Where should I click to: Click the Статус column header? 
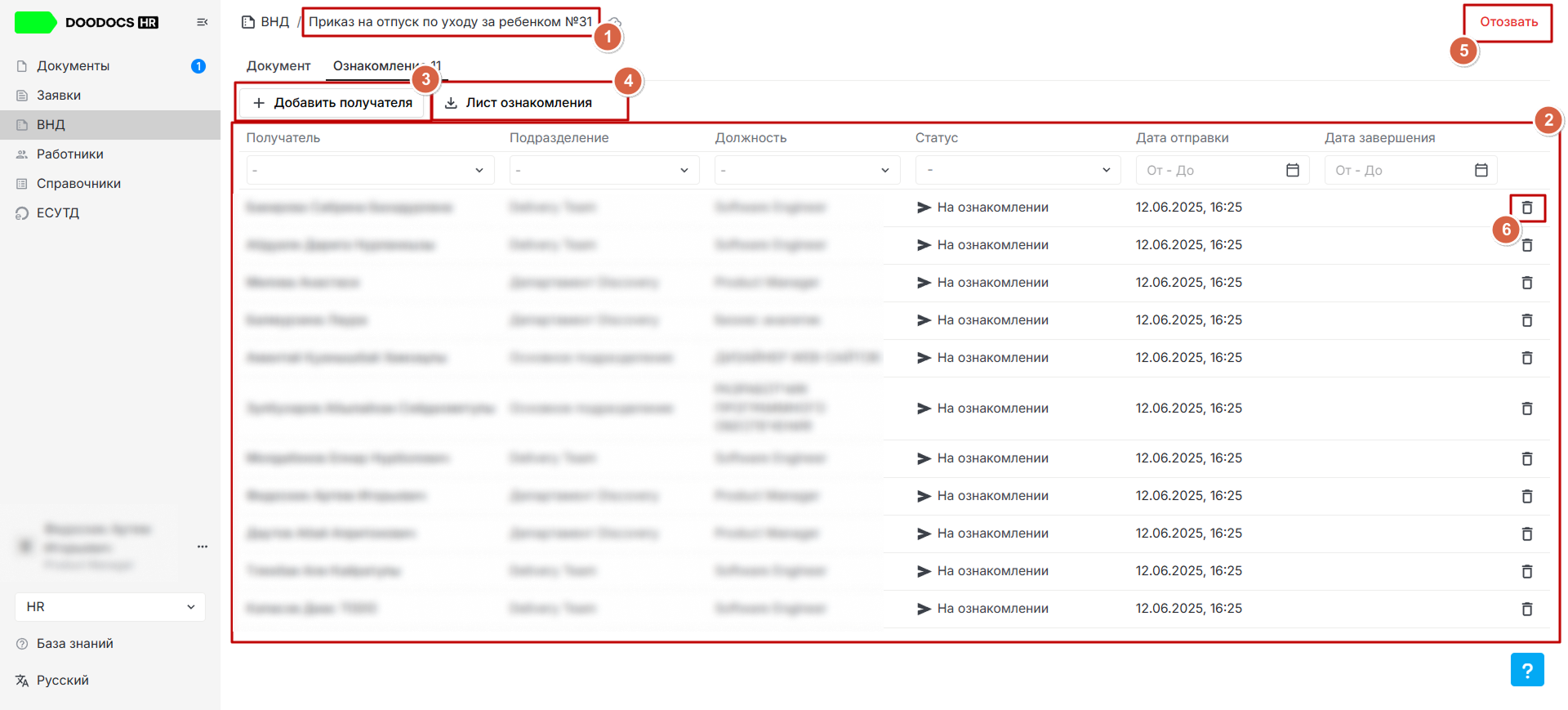click(x=937, y=138)
